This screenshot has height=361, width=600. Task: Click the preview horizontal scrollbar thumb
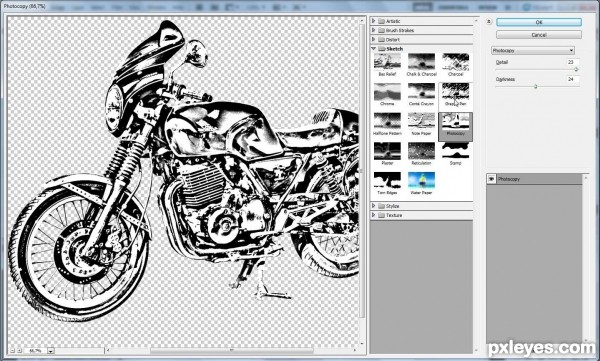pyautogui.click(x=232, y=350)
